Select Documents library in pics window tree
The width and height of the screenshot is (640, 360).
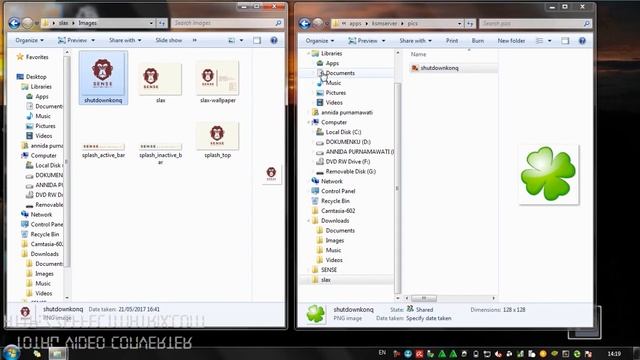click(336, 73)
